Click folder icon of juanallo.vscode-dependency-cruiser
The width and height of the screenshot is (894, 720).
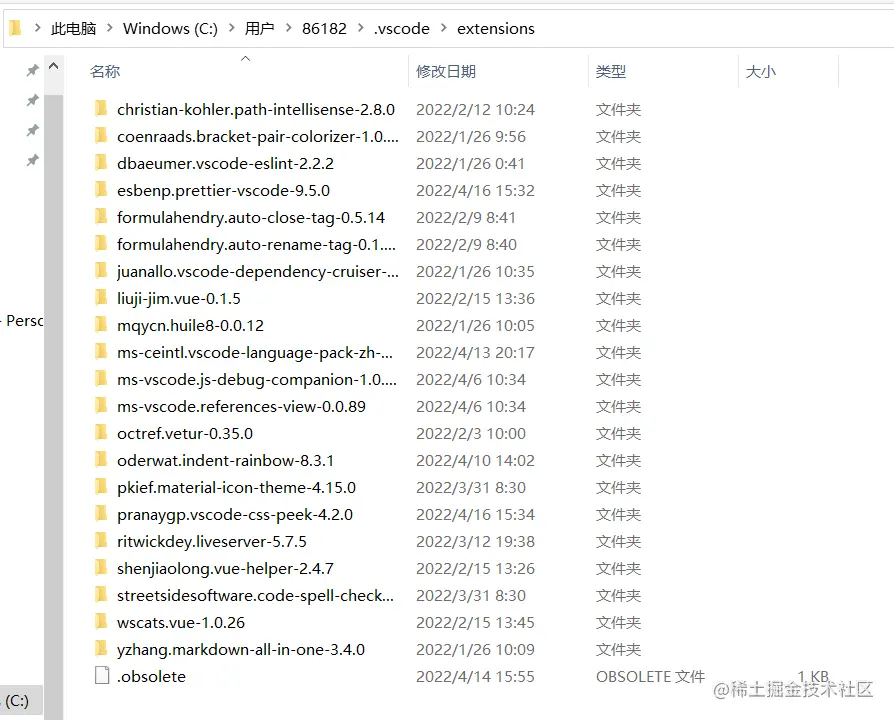(101, 270)
